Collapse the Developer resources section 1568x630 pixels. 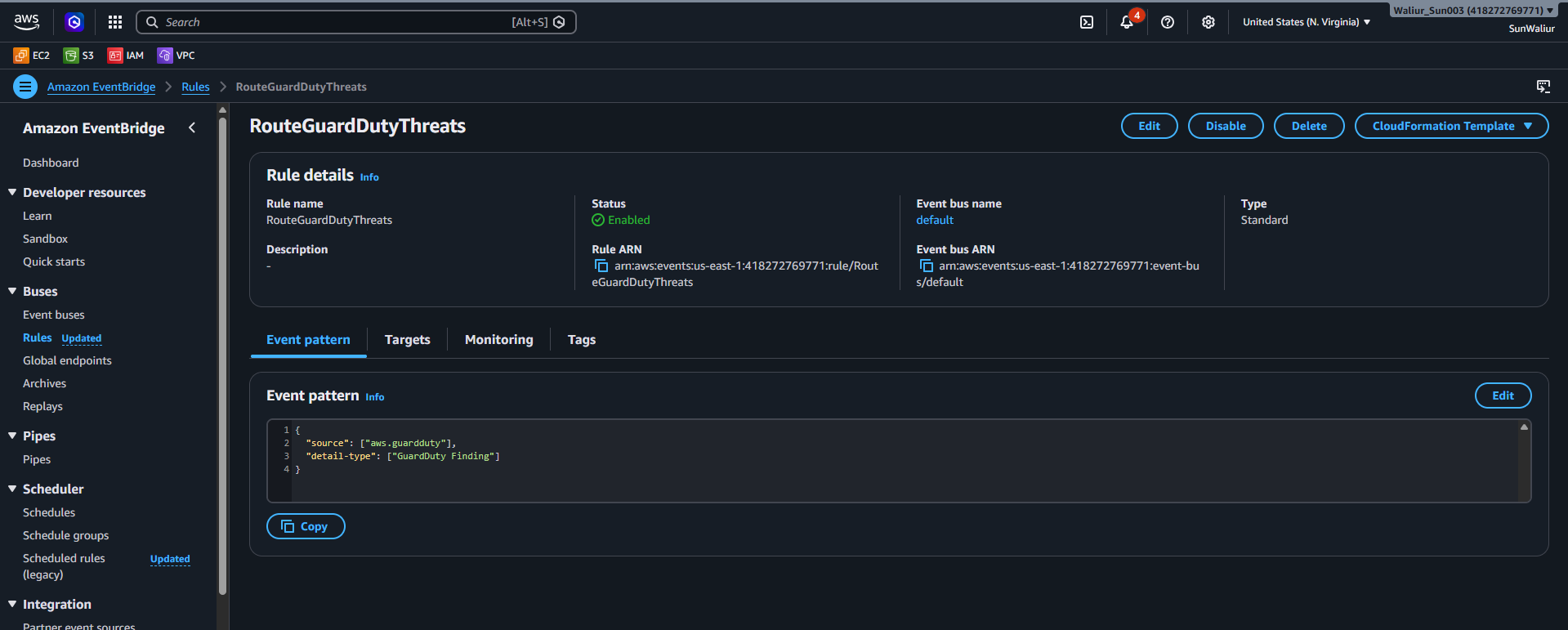(12, 192)
